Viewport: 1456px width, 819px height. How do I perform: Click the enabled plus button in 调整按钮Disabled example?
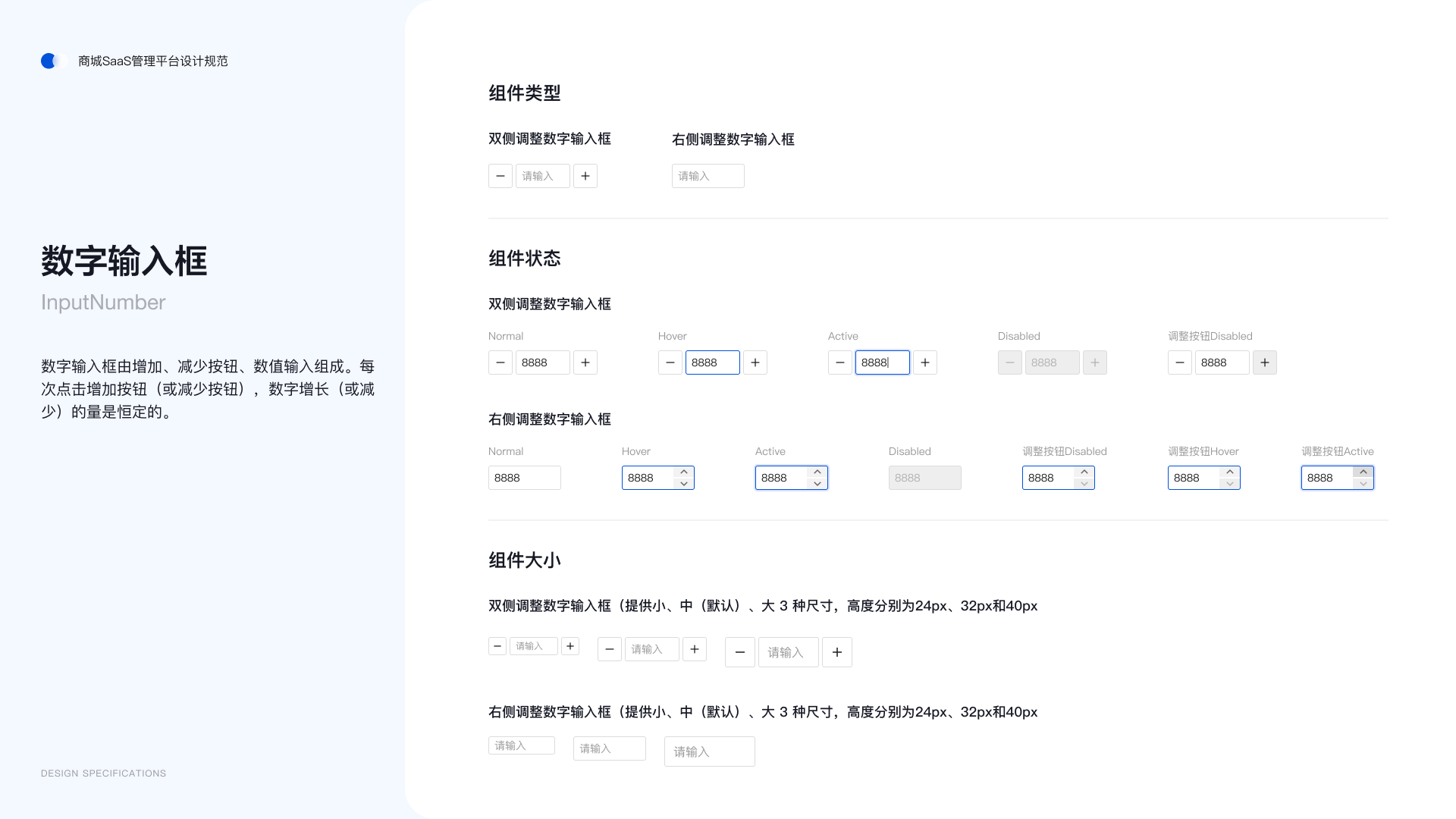coord(1264,362)
